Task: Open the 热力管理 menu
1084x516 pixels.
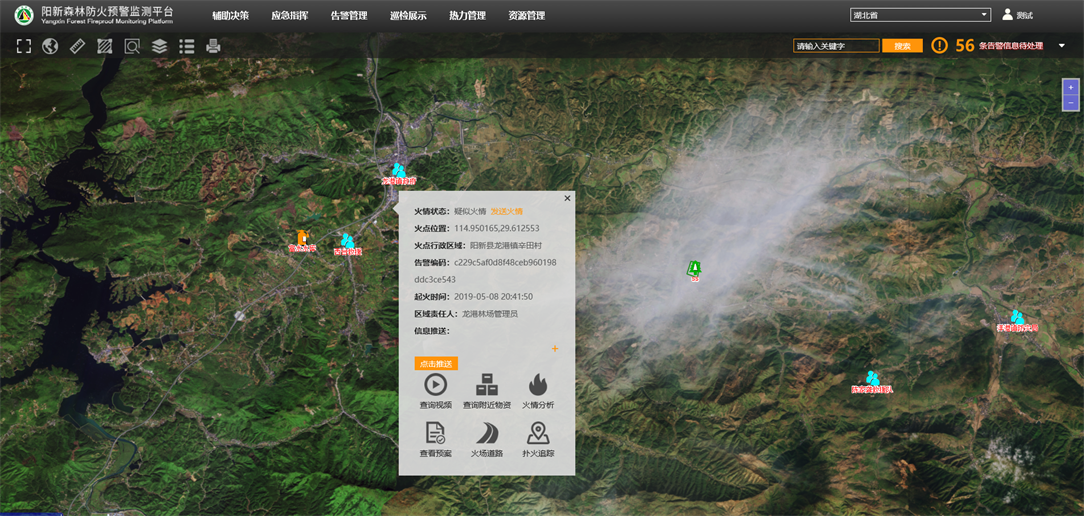Action: 467,16
